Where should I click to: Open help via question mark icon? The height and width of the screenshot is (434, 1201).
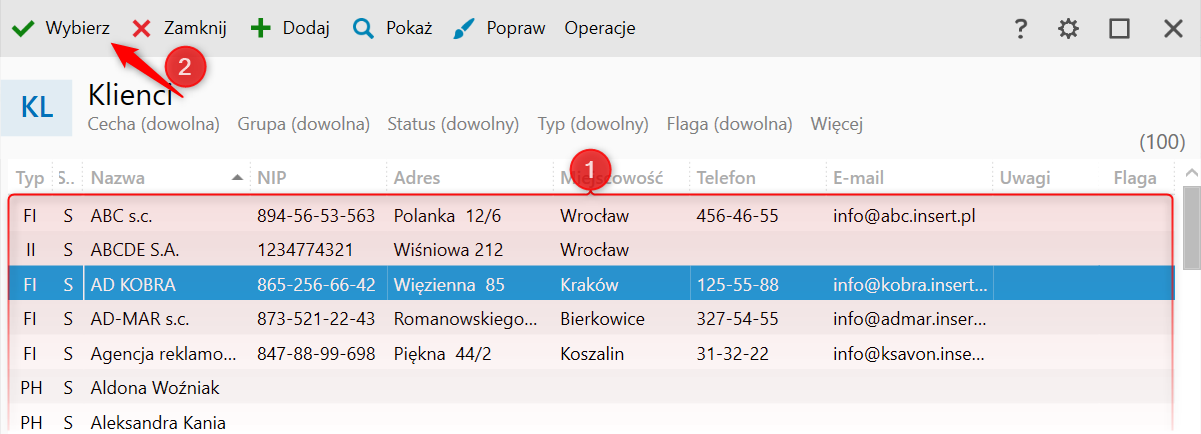1020,29
